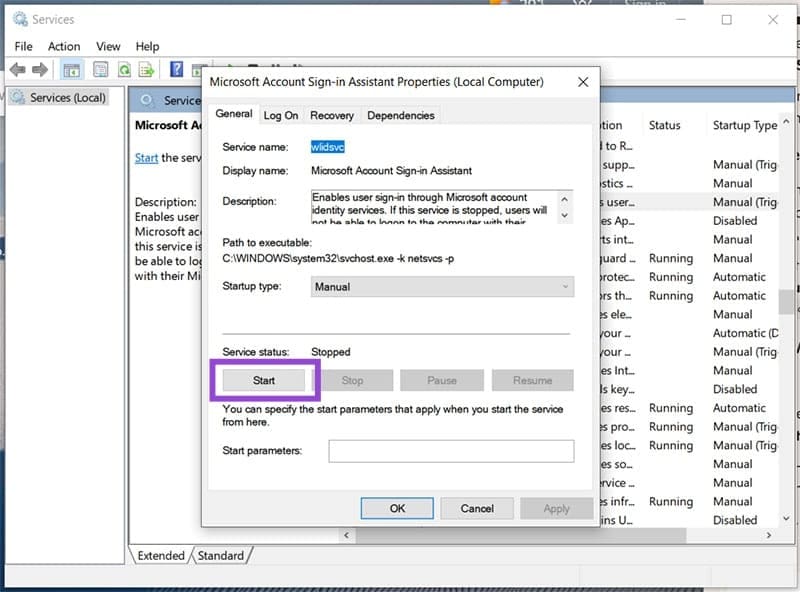Open the Action menu
Image resolution: width=800 pixels, height=592 pixels.
point(64,46)
